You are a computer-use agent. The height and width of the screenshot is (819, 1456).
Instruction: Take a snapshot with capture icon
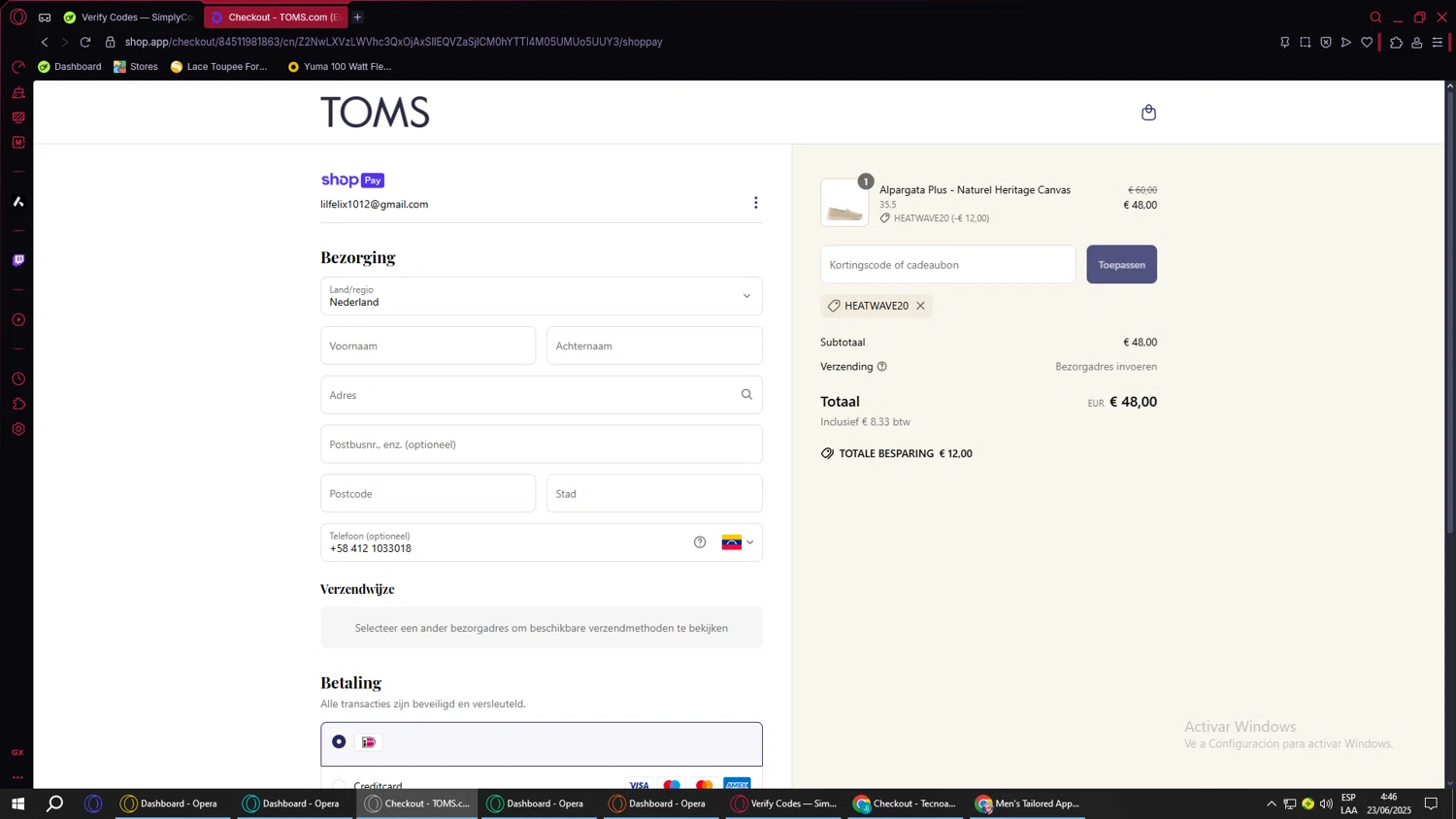point(1305,42)
